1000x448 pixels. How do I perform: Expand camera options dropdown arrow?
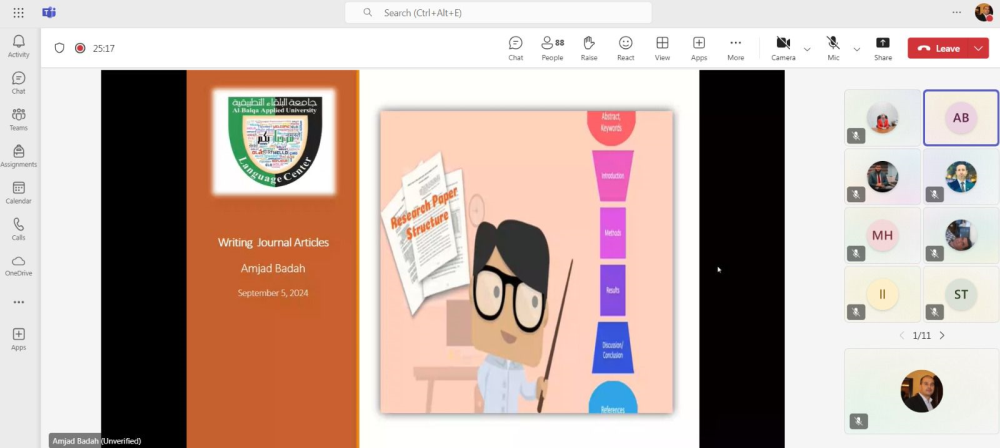tap(807, 48)
